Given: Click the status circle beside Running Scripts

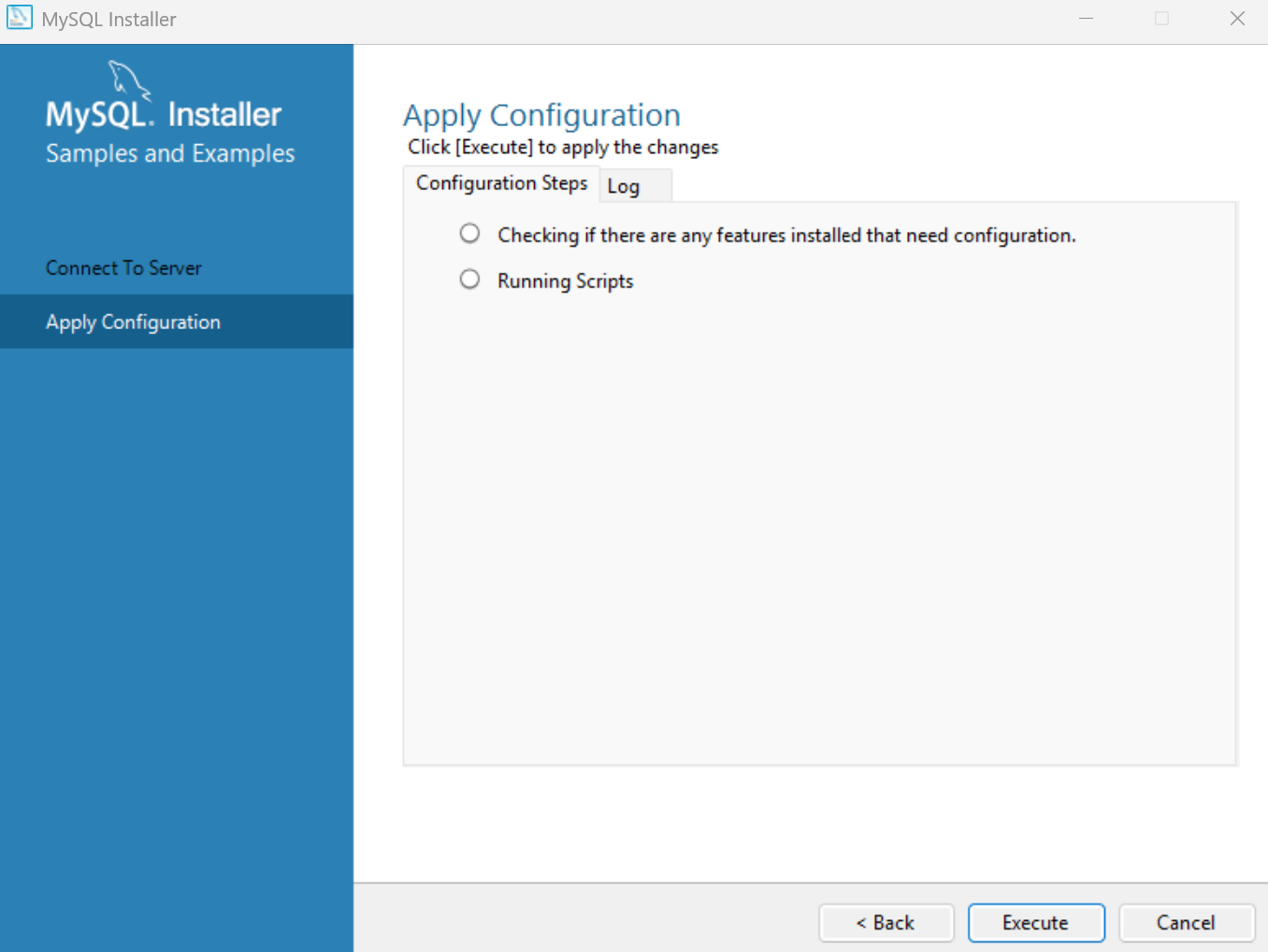Looking at the screenshot, I should click(x=469, y=280).
